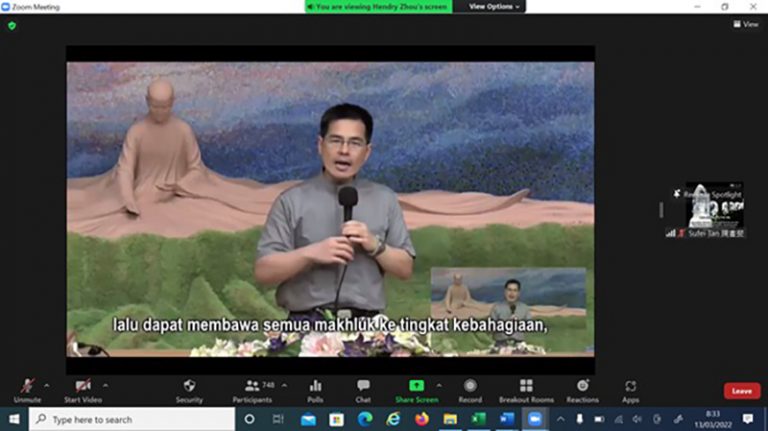Open the Reactions menu
The height and width of the screenshot is (431, 768).
click(582, 390)
